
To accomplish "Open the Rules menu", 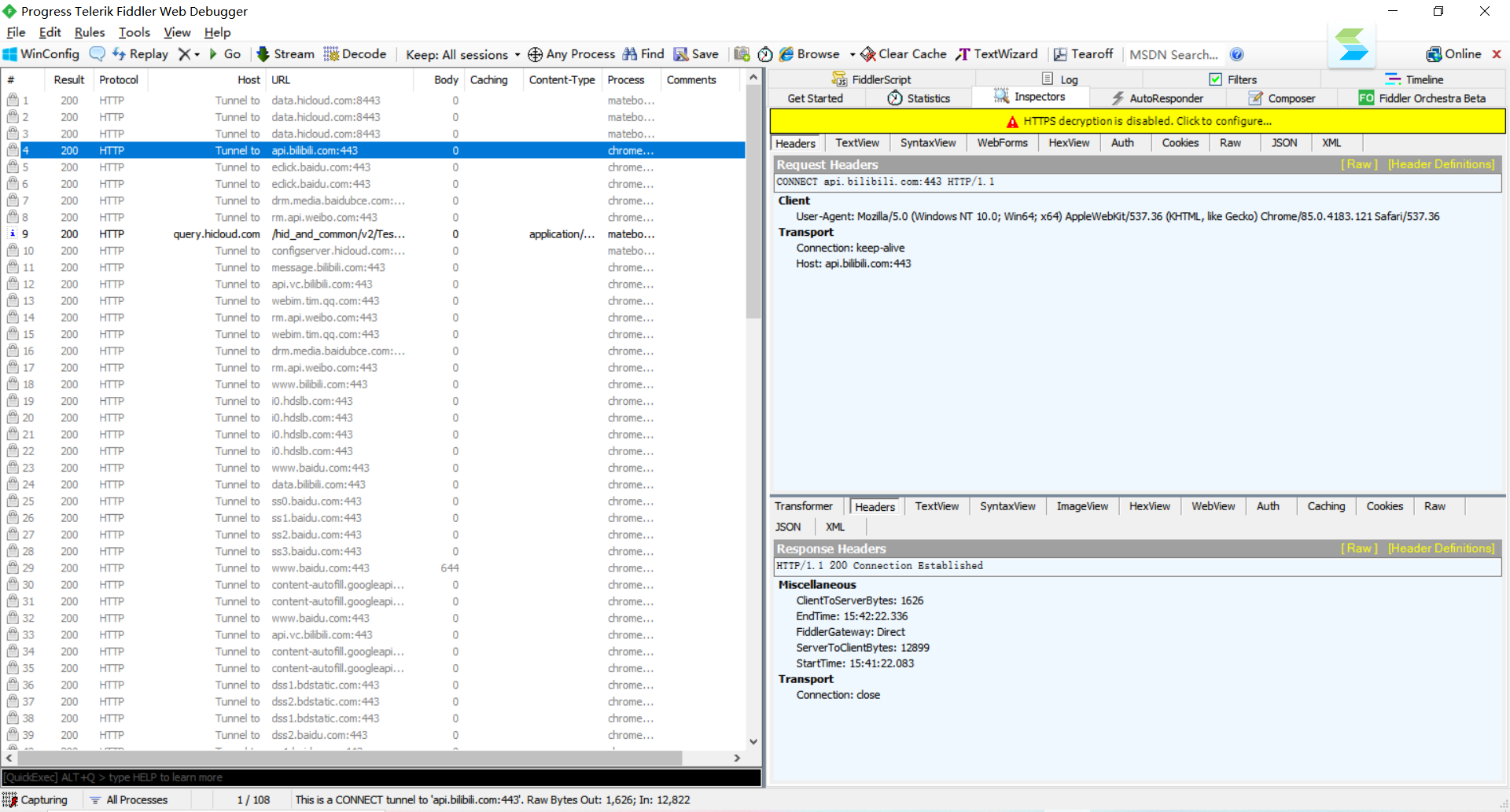I will point(90,32).
